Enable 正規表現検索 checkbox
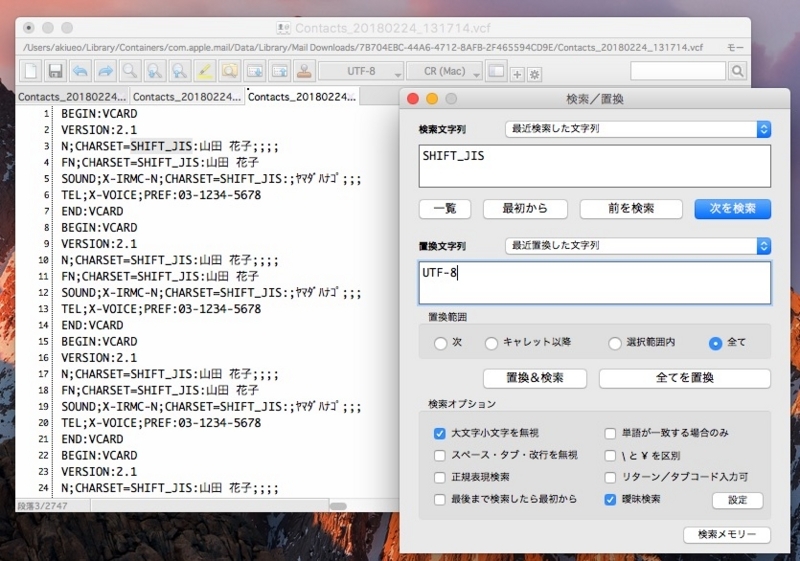 click(x=439, y=477)
